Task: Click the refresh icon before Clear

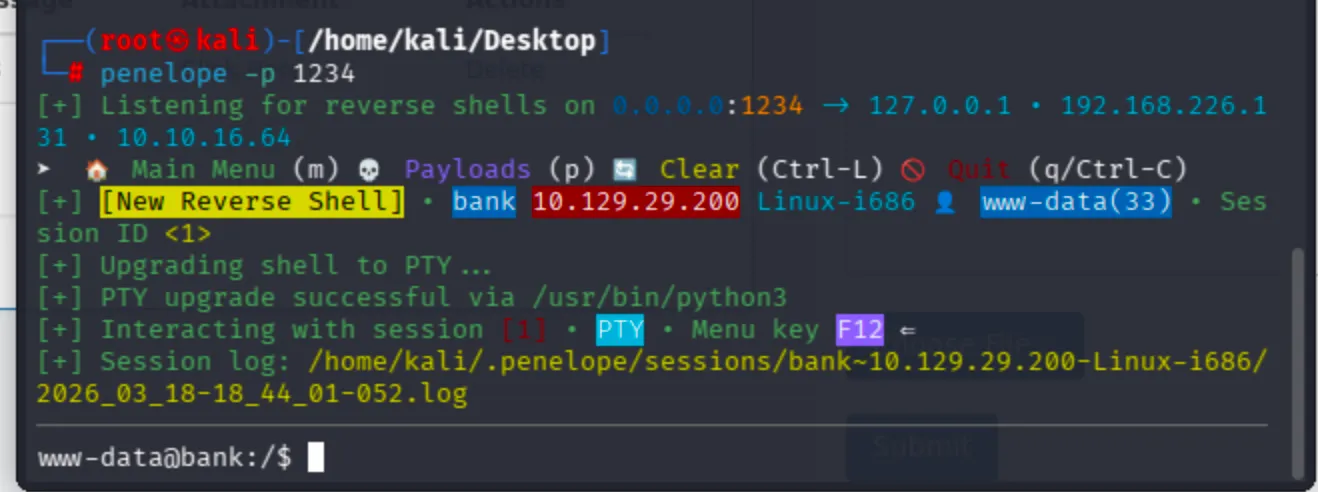Action: pos(625,170)
